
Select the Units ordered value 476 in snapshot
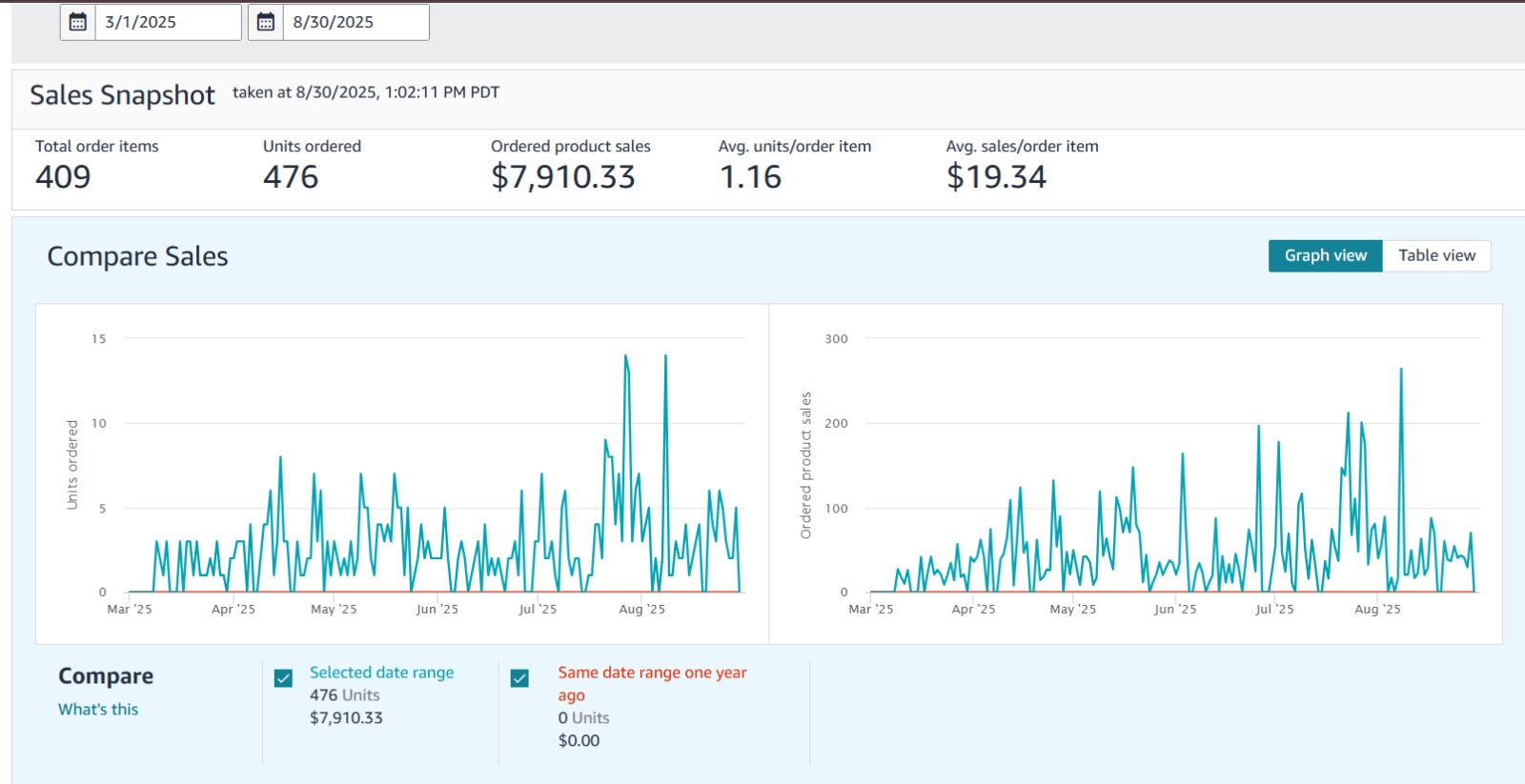point(291,177)
